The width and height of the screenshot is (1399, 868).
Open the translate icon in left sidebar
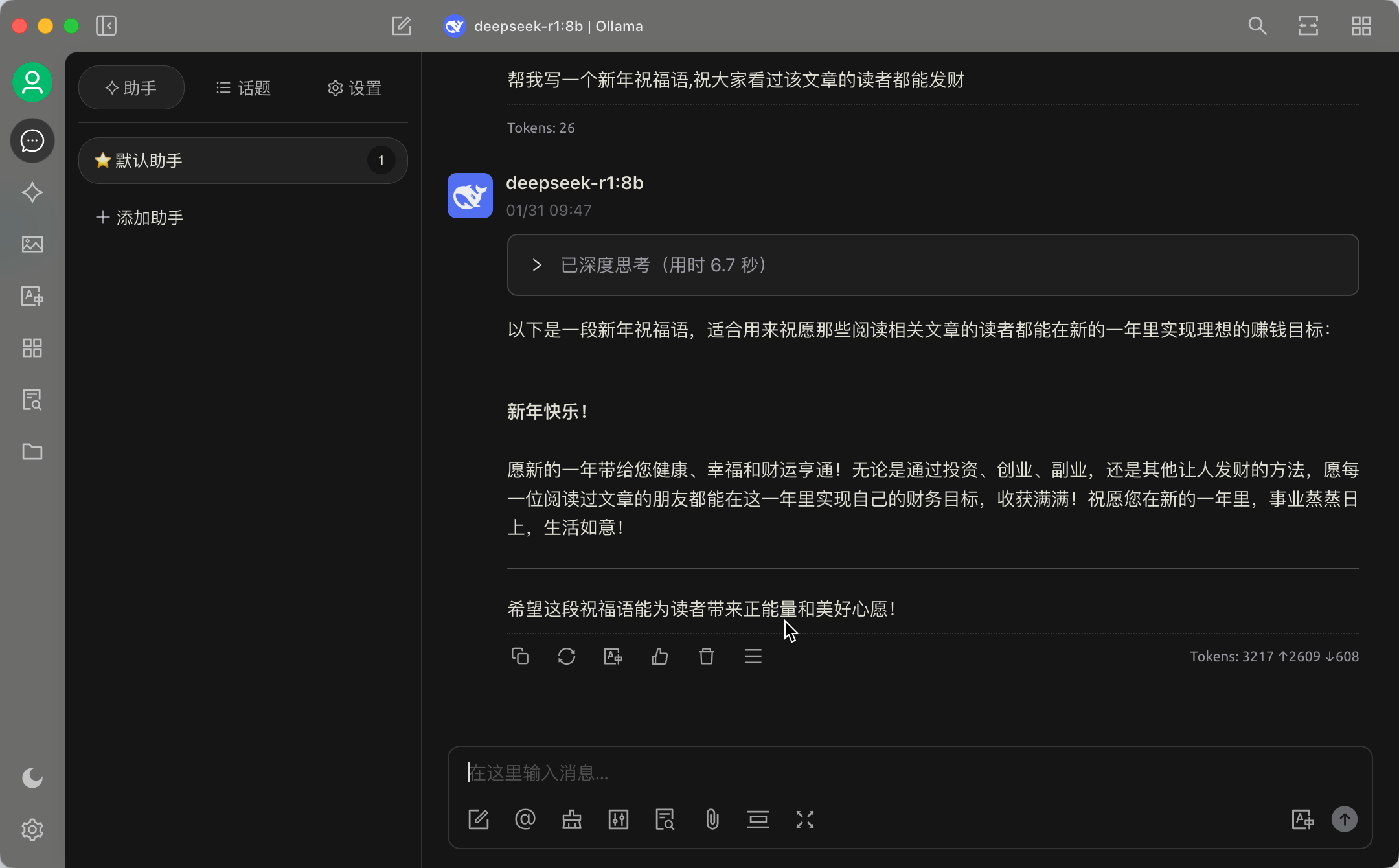pos(32,296)
